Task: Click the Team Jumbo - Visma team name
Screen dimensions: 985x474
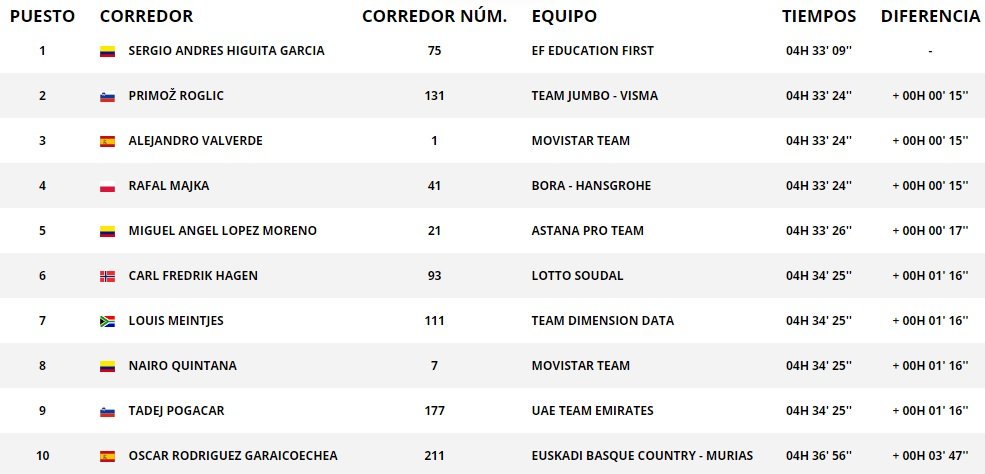Action: click(x=595, y=96)
